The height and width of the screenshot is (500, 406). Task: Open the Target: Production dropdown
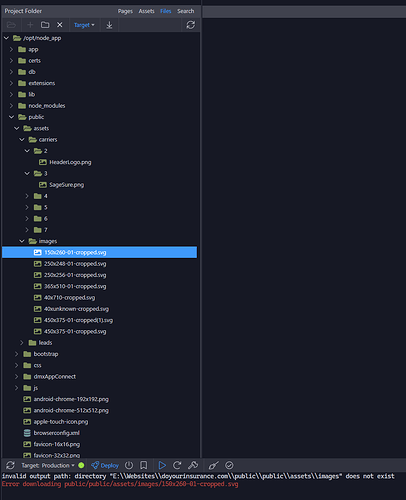click(48, 465)
